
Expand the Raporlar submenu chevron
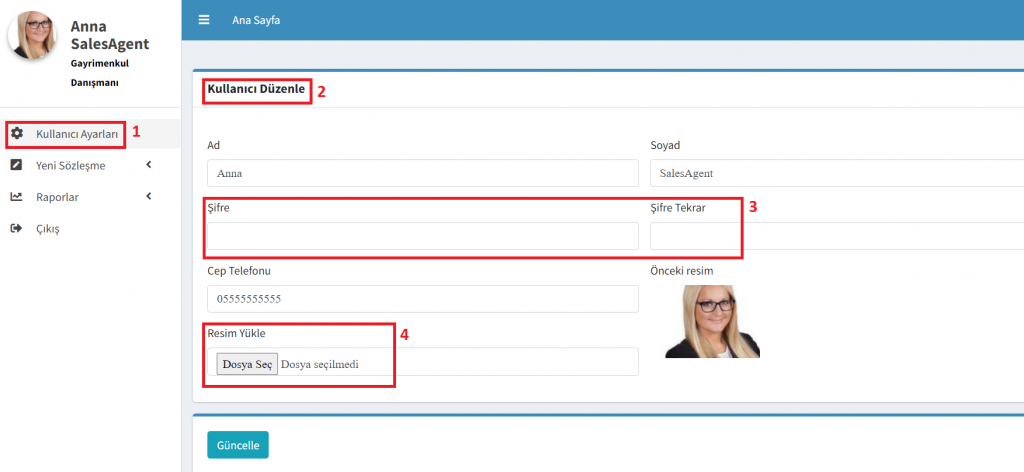[x=149, y=197]
